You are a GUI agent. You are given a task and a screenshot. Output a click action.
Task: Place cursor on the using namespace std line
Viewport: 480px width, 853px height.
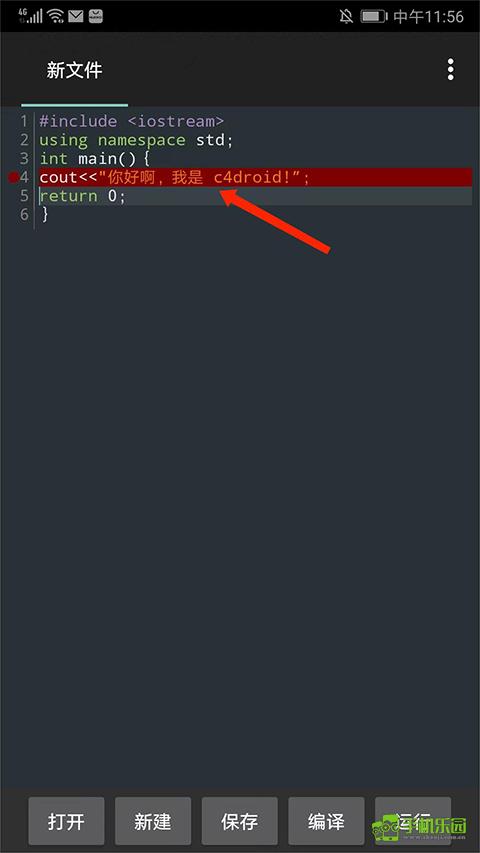tap(136, 140)
